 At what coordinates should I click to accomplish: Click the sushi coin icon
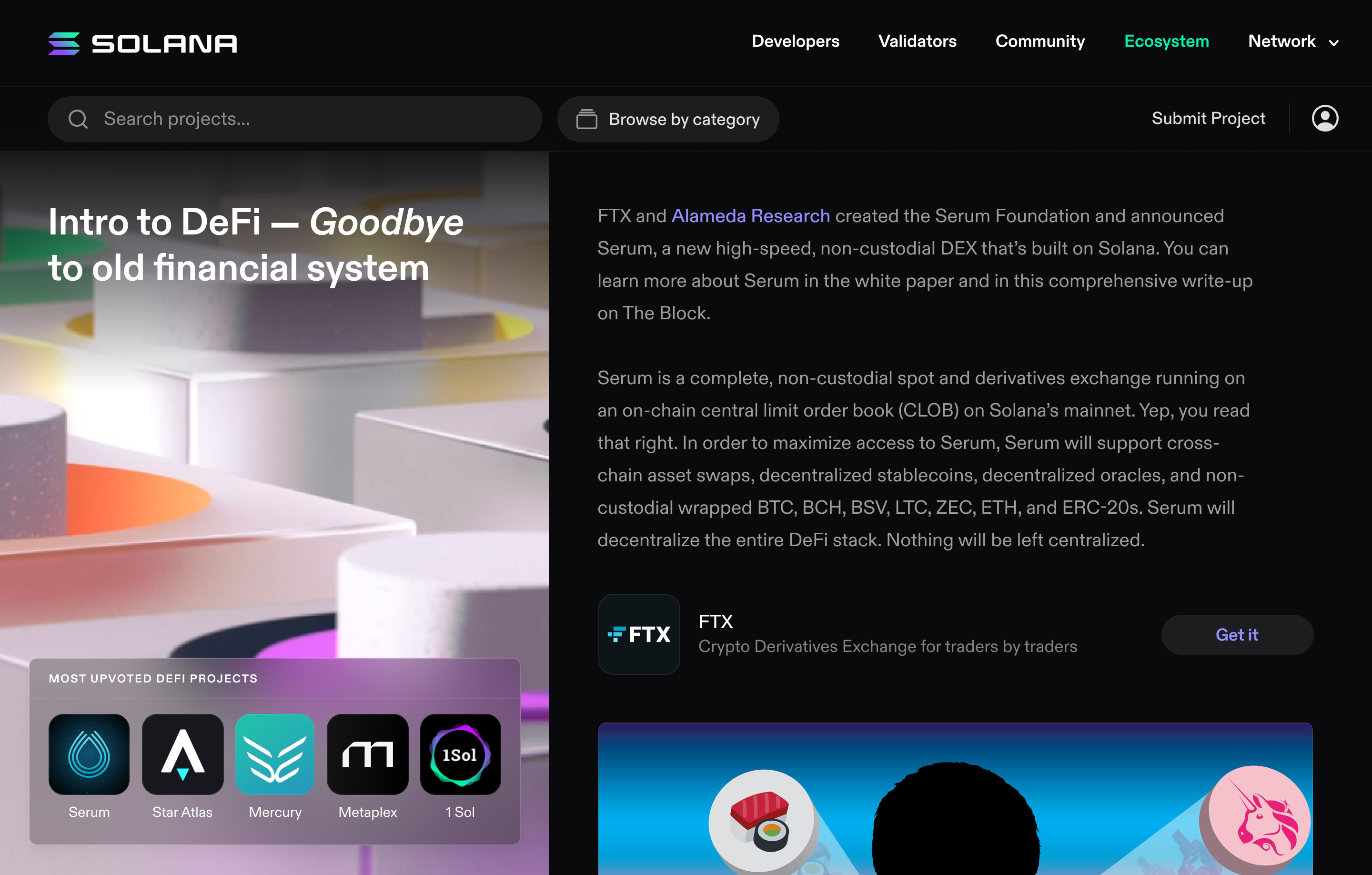pos(762,822)
